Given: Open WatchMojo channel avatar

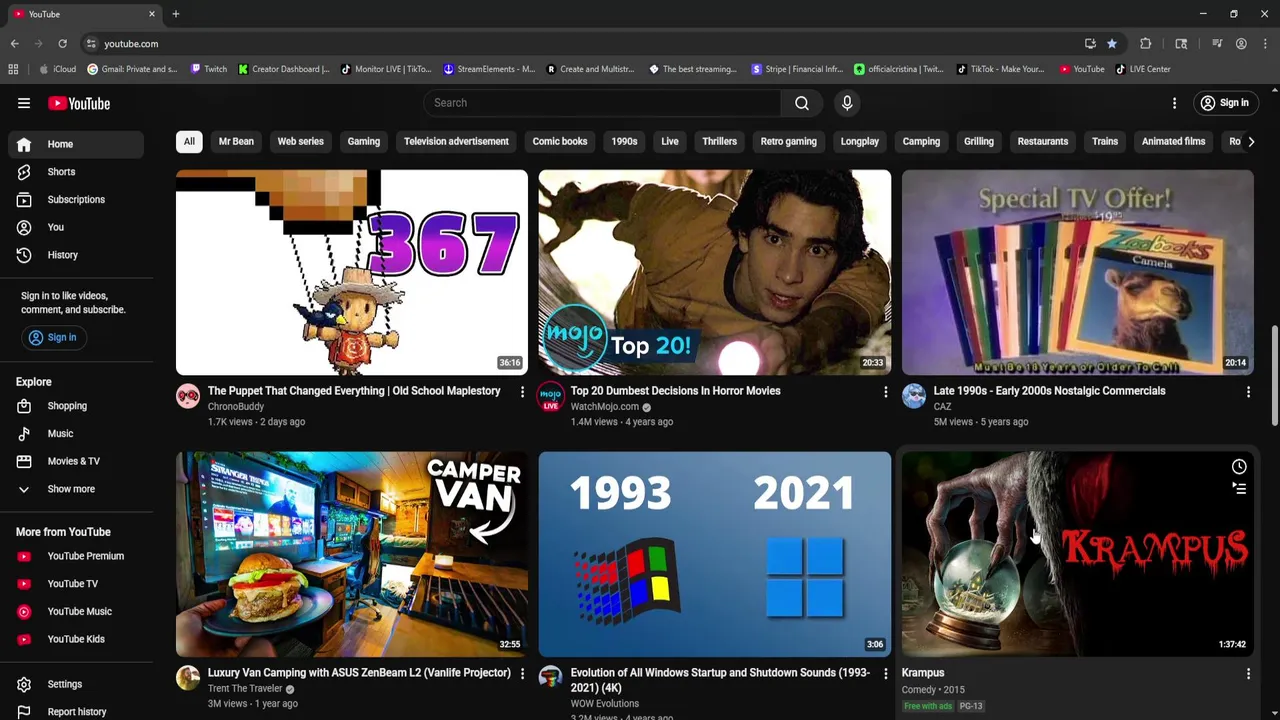Looking at the screenshot, I should pyautogui.click(x=551, y=396).
